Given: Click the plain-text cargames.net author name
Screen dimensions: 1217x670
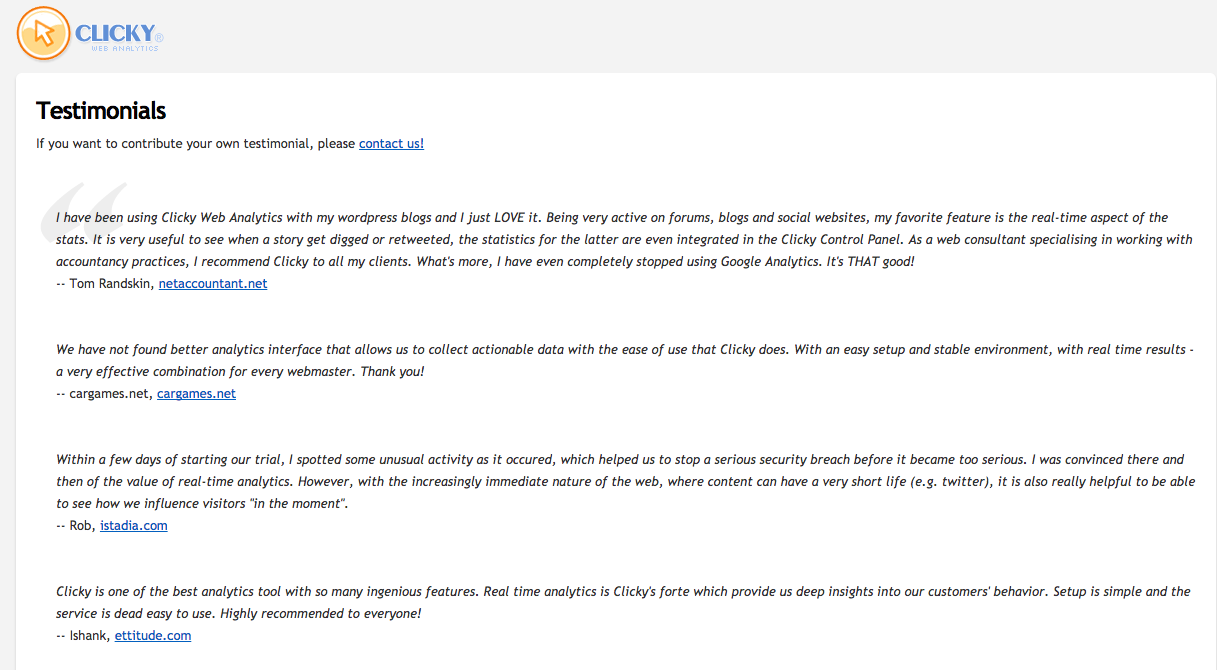Looking at the screenshot, I should [109, 393].
